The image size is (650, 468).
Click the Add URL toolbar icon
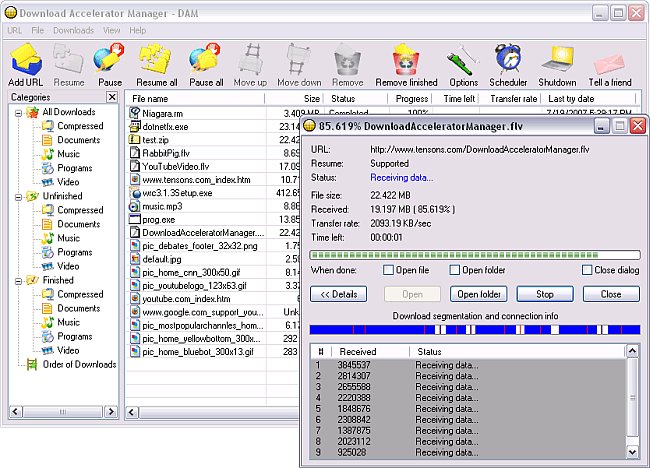coord(26,62)
